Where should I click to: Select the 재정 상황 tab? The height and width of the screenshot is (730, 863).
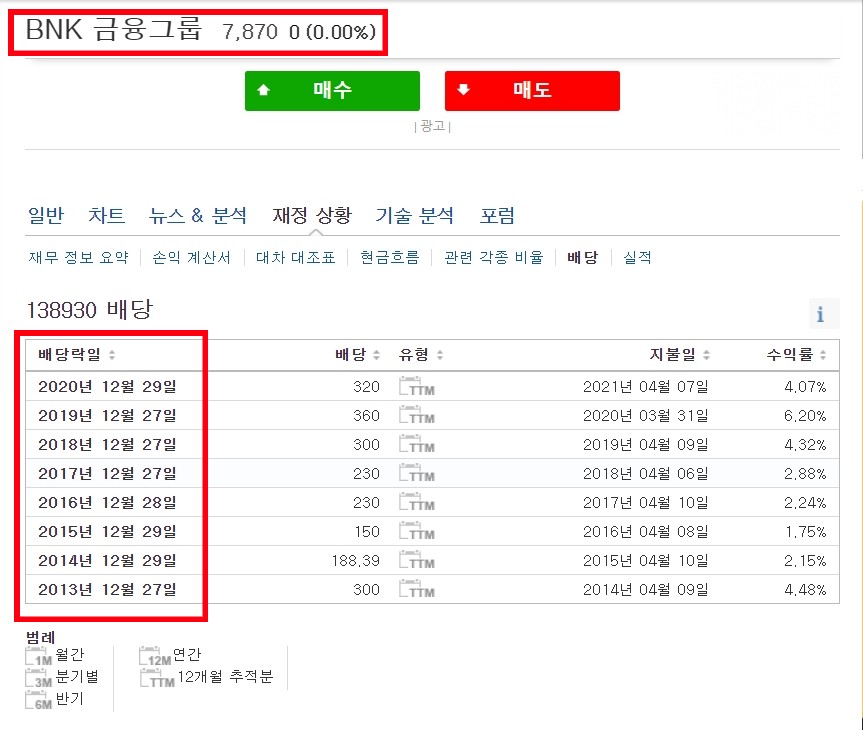click(x=312, y=215)
